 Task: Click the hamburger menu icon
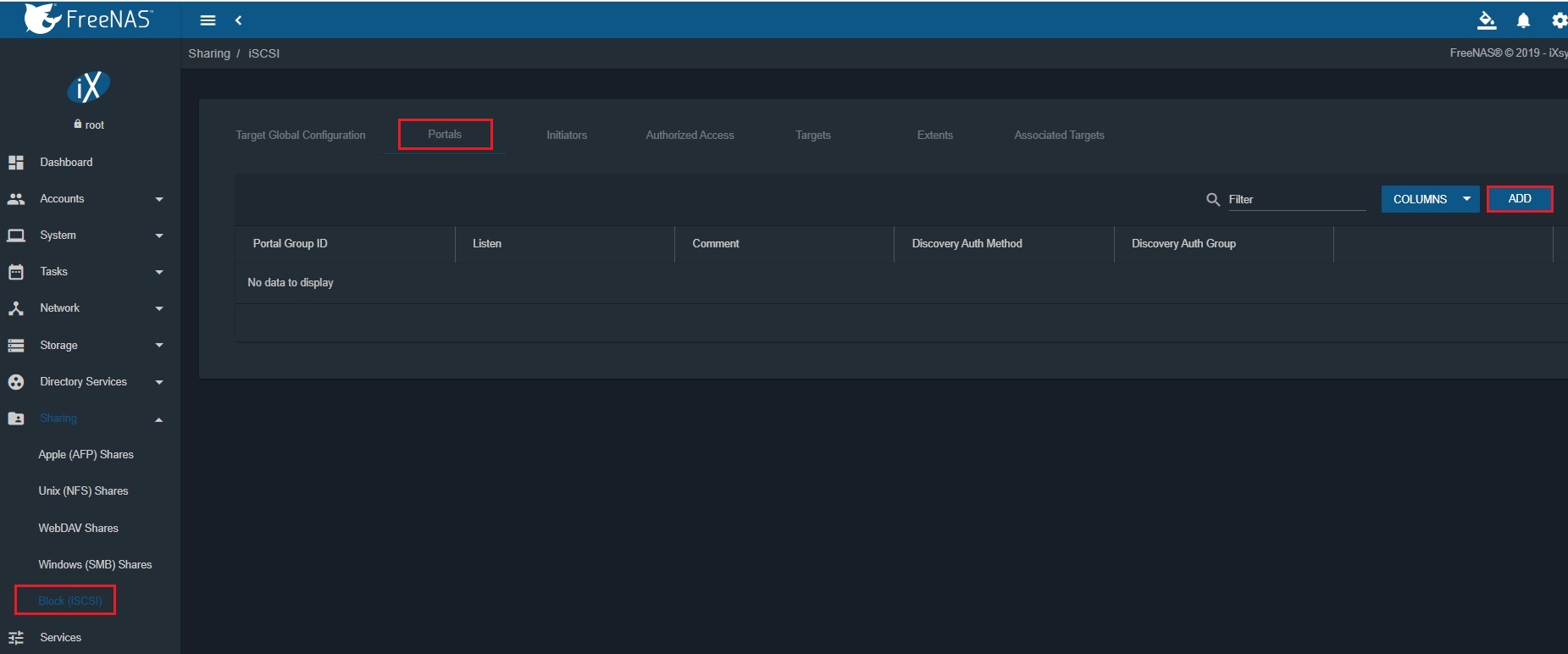tap(208, 20)
